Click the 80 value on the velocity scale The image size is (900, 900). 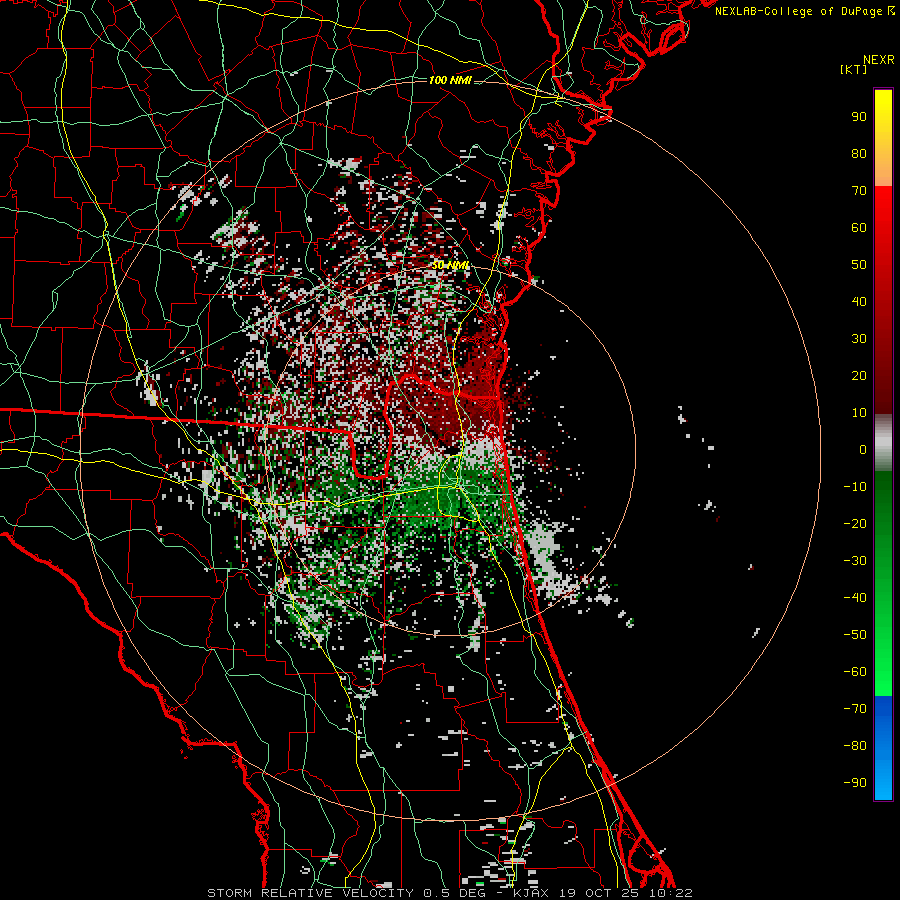[859, 154]
